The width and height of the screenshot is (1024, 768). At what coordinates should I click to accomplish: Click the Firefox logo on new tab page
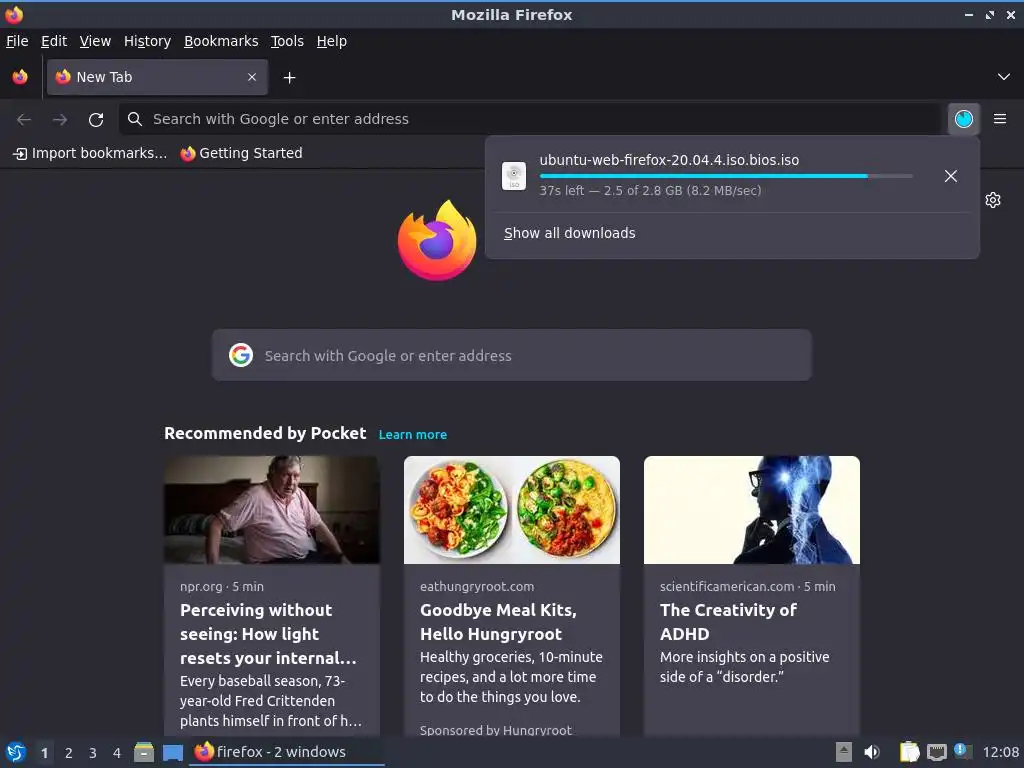437,240
